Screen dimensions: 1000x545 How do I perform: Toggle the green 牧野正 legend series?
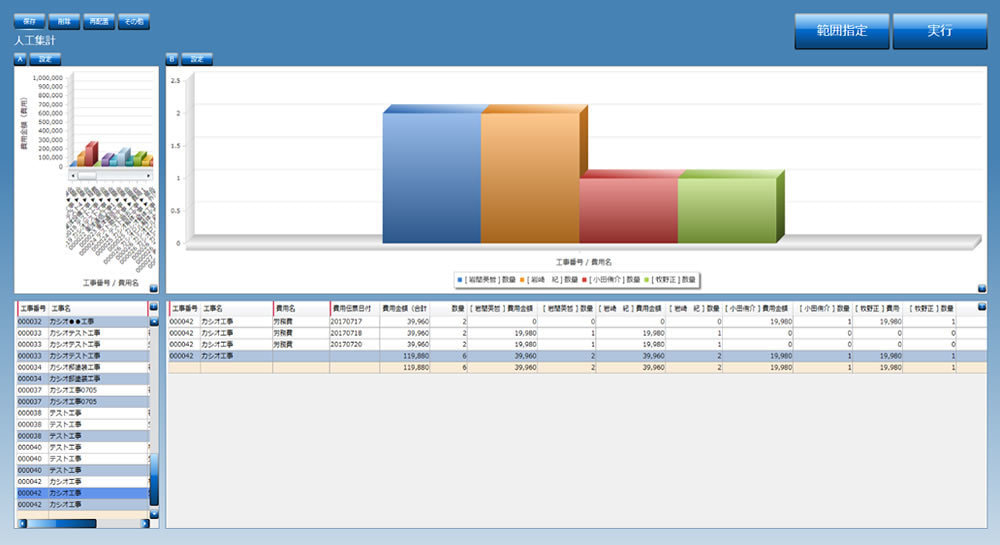coord(672,280)
